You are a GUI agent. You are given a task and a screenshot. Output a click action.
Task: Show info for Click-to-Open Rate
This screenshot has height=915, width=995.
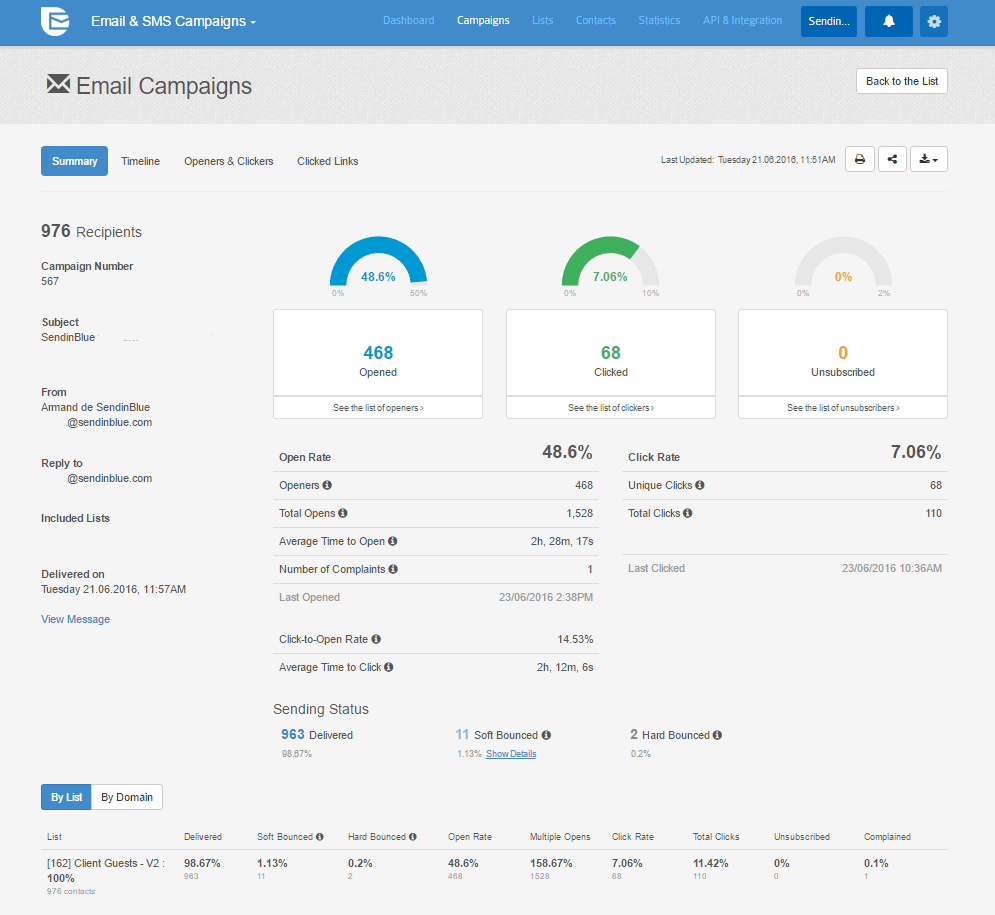(376, 639)
